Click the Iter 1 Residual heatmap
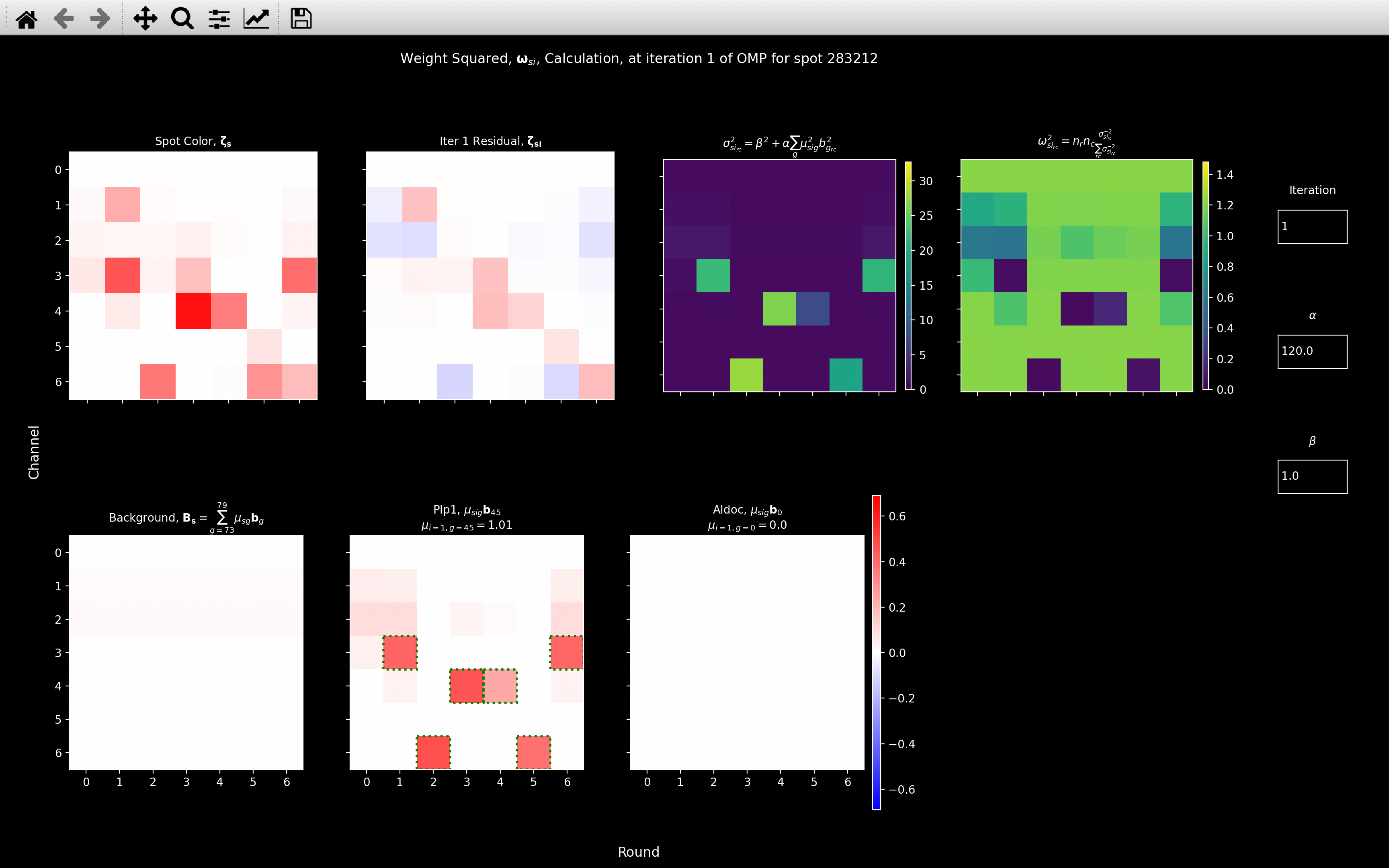This screenshot has height=868, width=1389. 490,276
